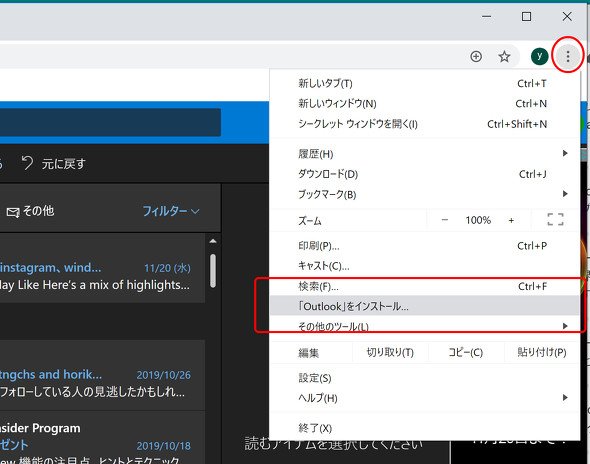Choose 設定(S) from the menu
The height and width of the screenshot is (464, 590).
point(424,378)
